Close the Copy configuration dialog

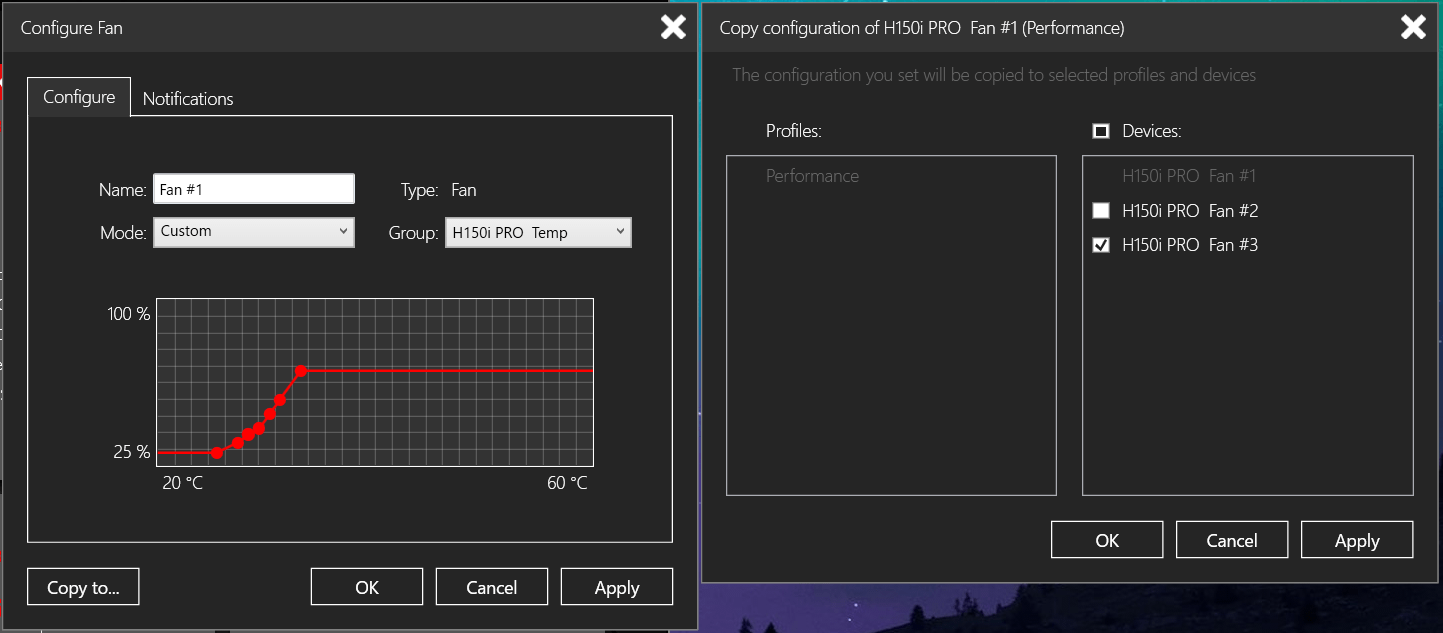(x=1413, y=28)
